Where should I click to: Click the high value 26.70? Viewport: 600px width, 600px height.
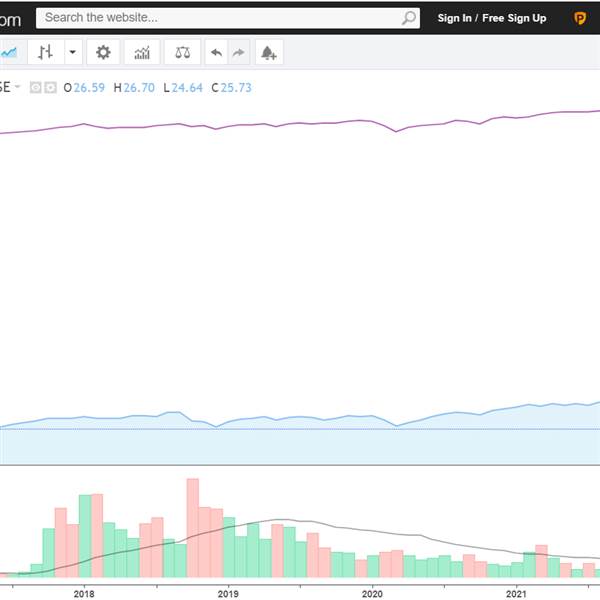click(x=139, y=88)
